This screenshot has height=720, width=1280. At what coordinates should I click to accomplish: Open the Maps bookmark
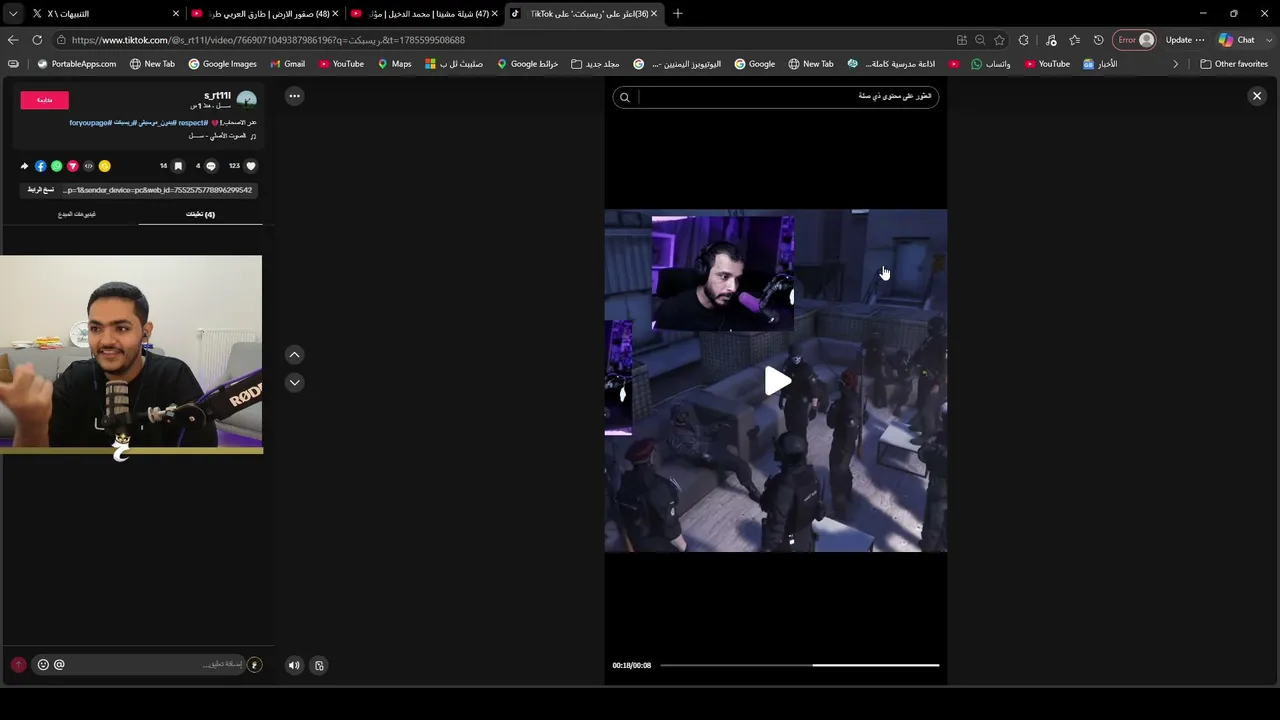[x=394, y=64]
